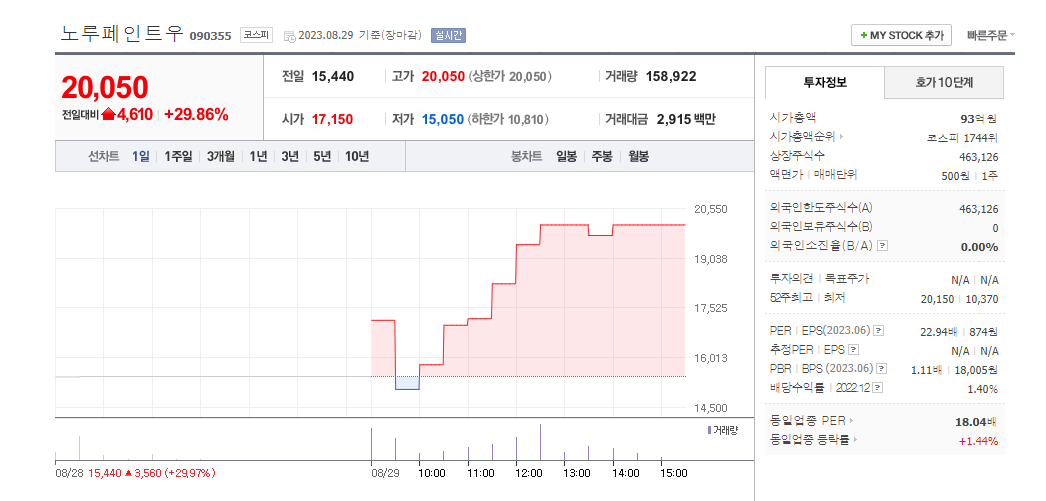This screenshot has height=501, width=1046.
Task: Click 동일업종 PER value 18.04배
Action: pyautogui.click(x=977, y=422)
